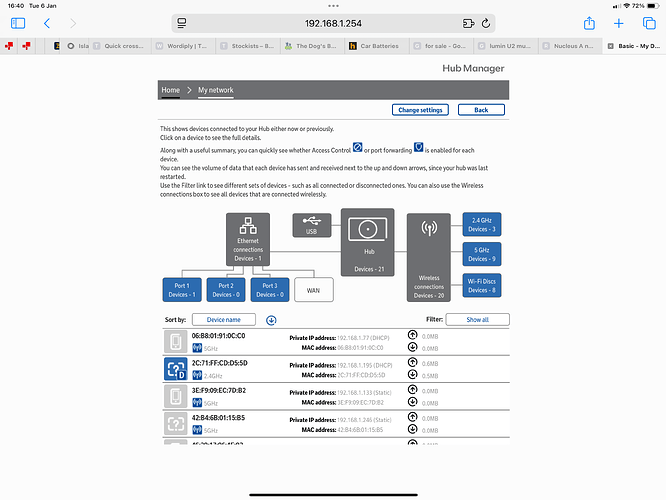
Task: Reload the page with refresh icon
Action: (x=486, y=22)
